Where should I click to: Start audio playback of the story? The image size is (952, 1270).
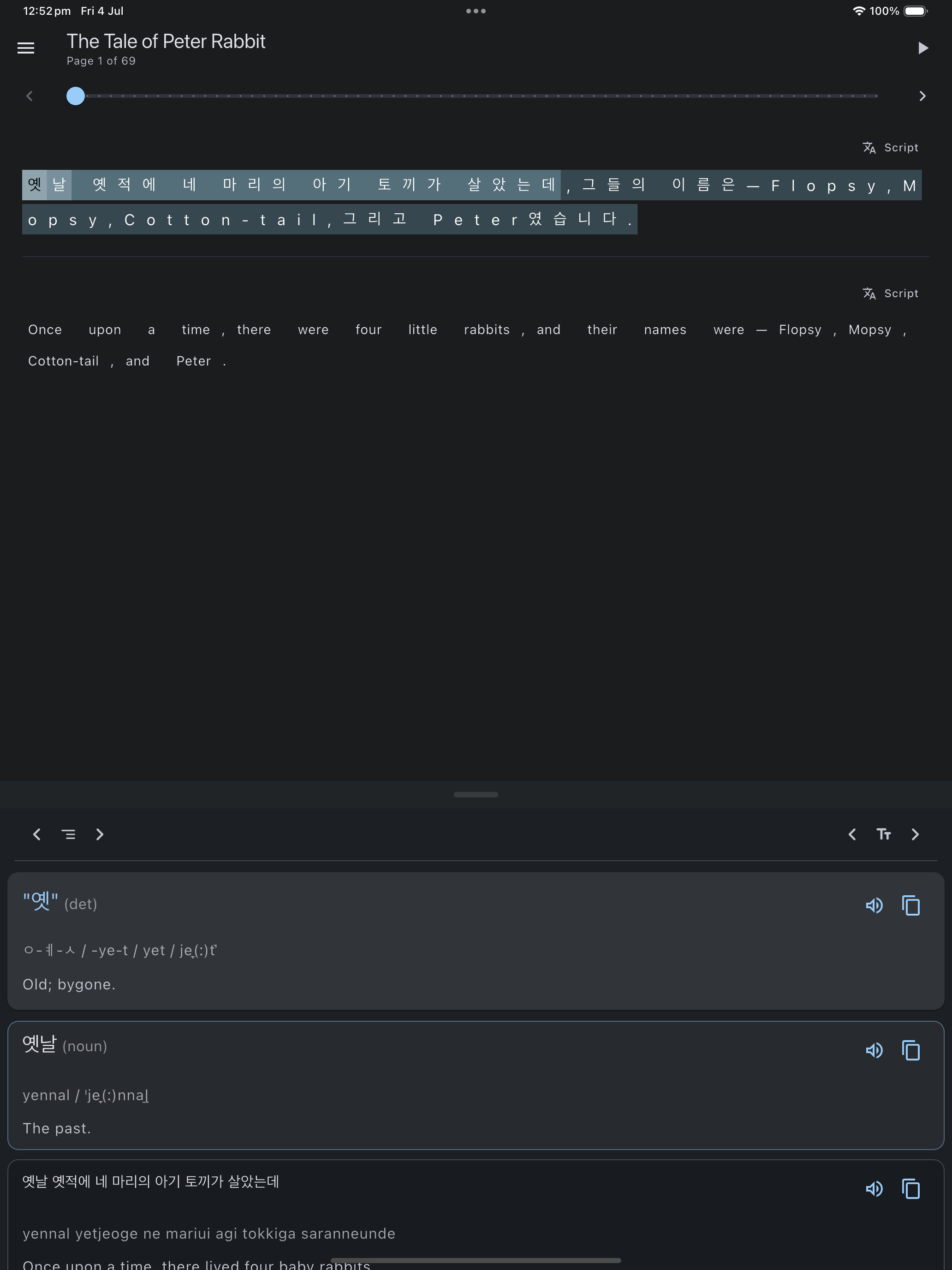tap(923, 48)
